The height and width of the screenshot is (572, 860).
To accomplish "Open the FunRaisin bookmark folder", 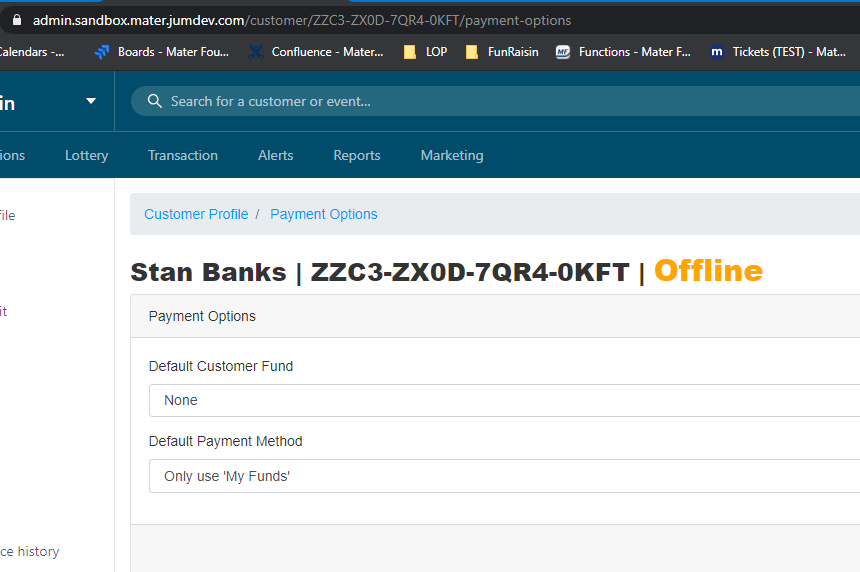I will pos(502,52).
